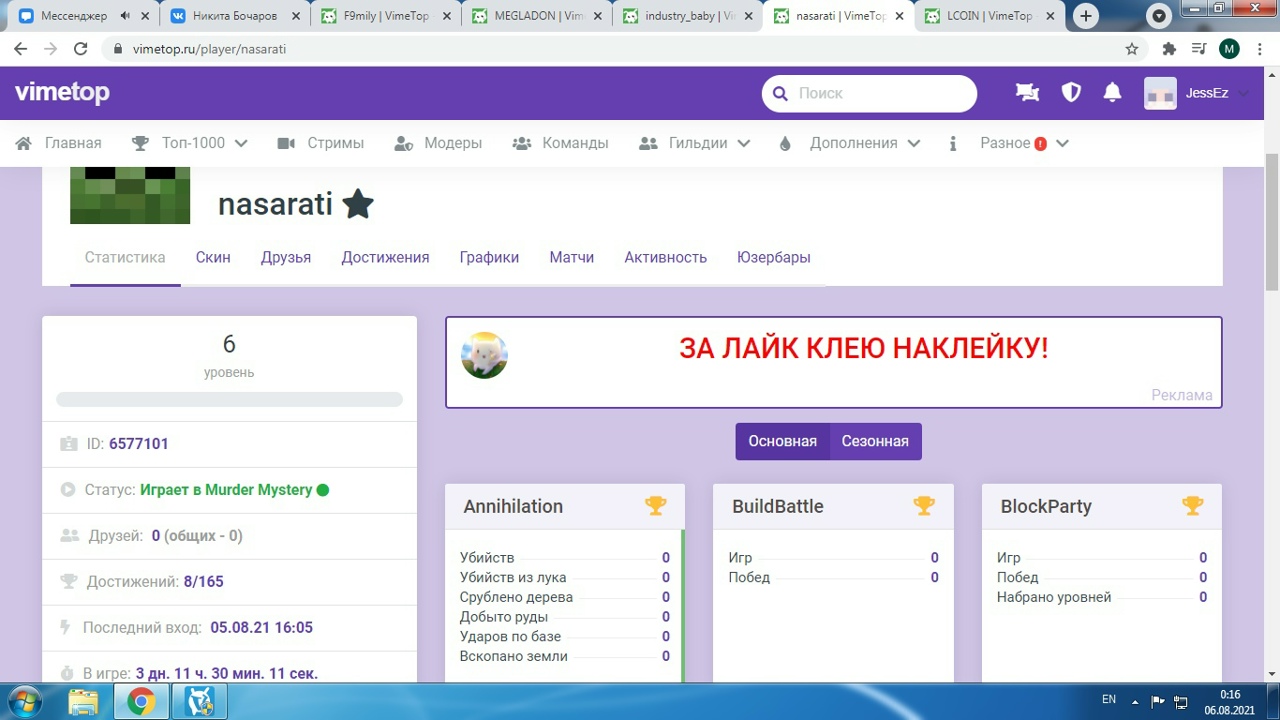Open Chrome extensions puzzle icon
Screen dimensions: 1280x720
pyautogui.click(x=1169, y=49)
